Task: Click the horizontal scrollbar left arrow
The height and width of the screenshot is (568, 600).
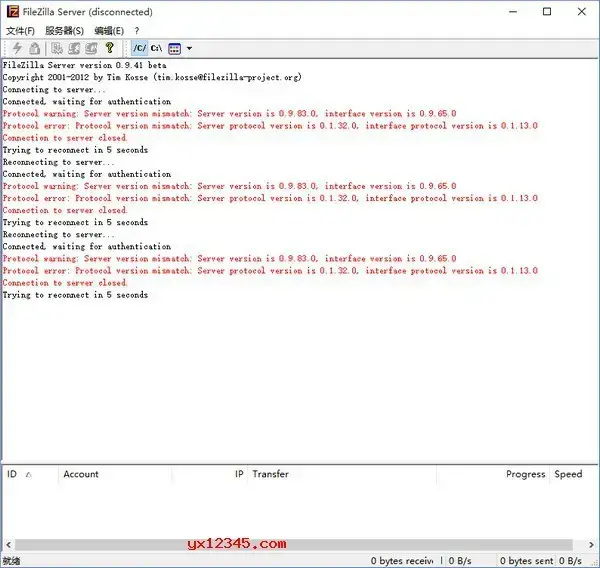Action: click(8, 544)
